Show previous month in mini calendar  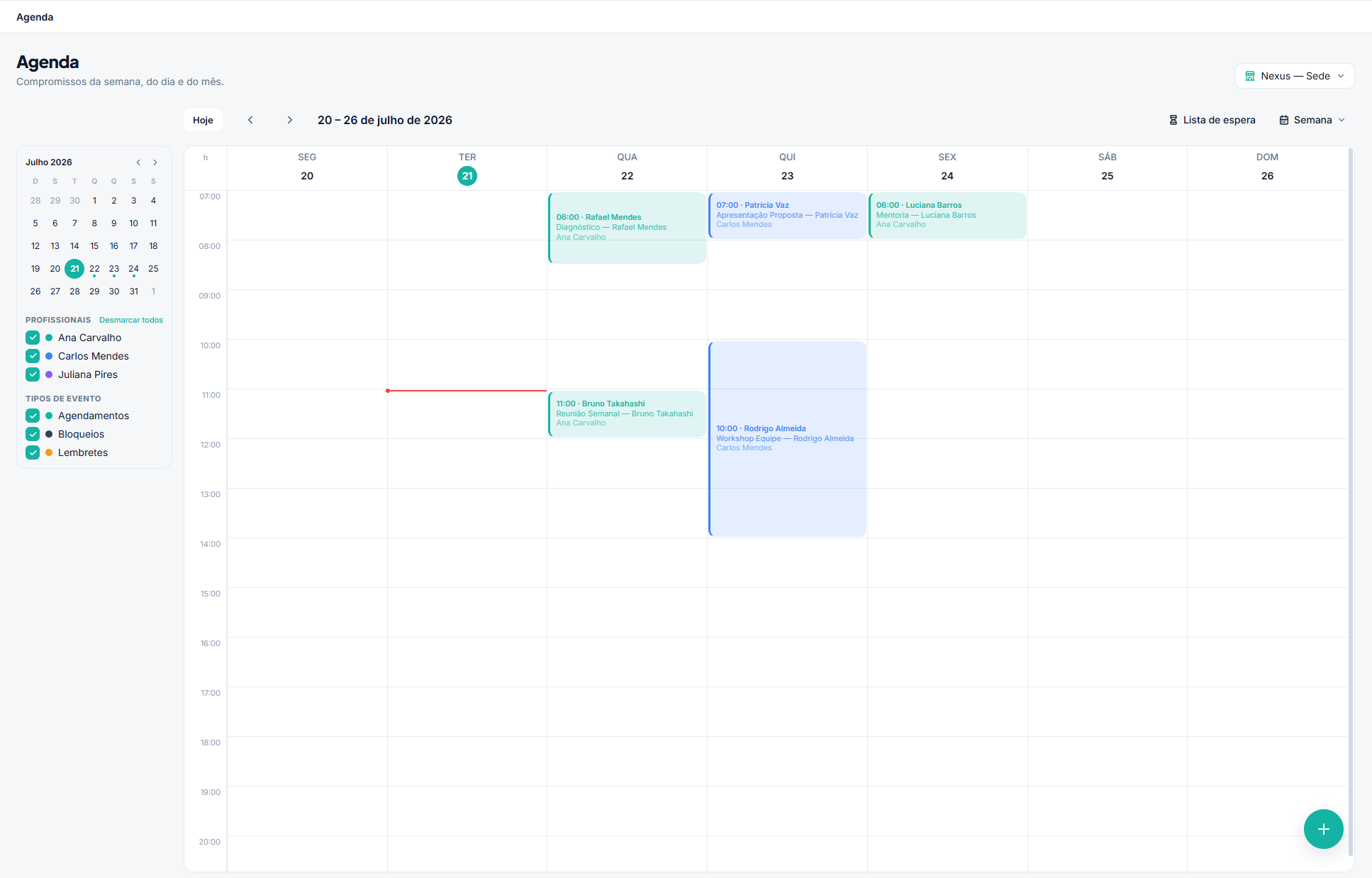[x=138, y=162]
